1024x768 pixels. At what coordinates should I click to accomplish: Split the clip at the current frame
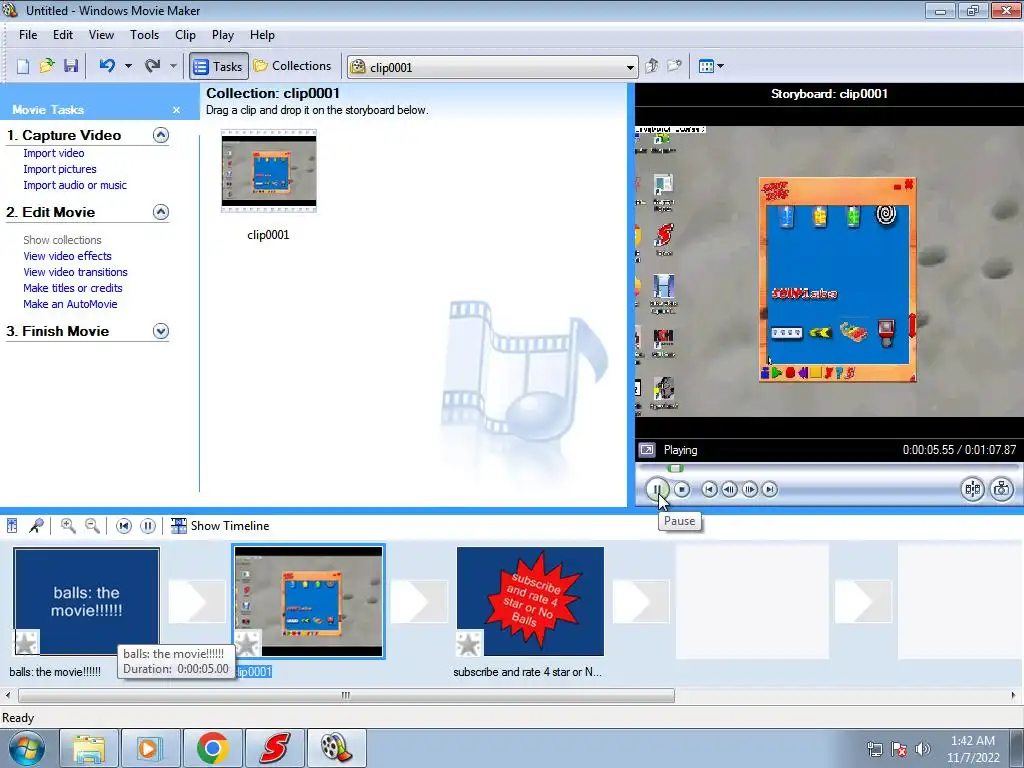972,489
